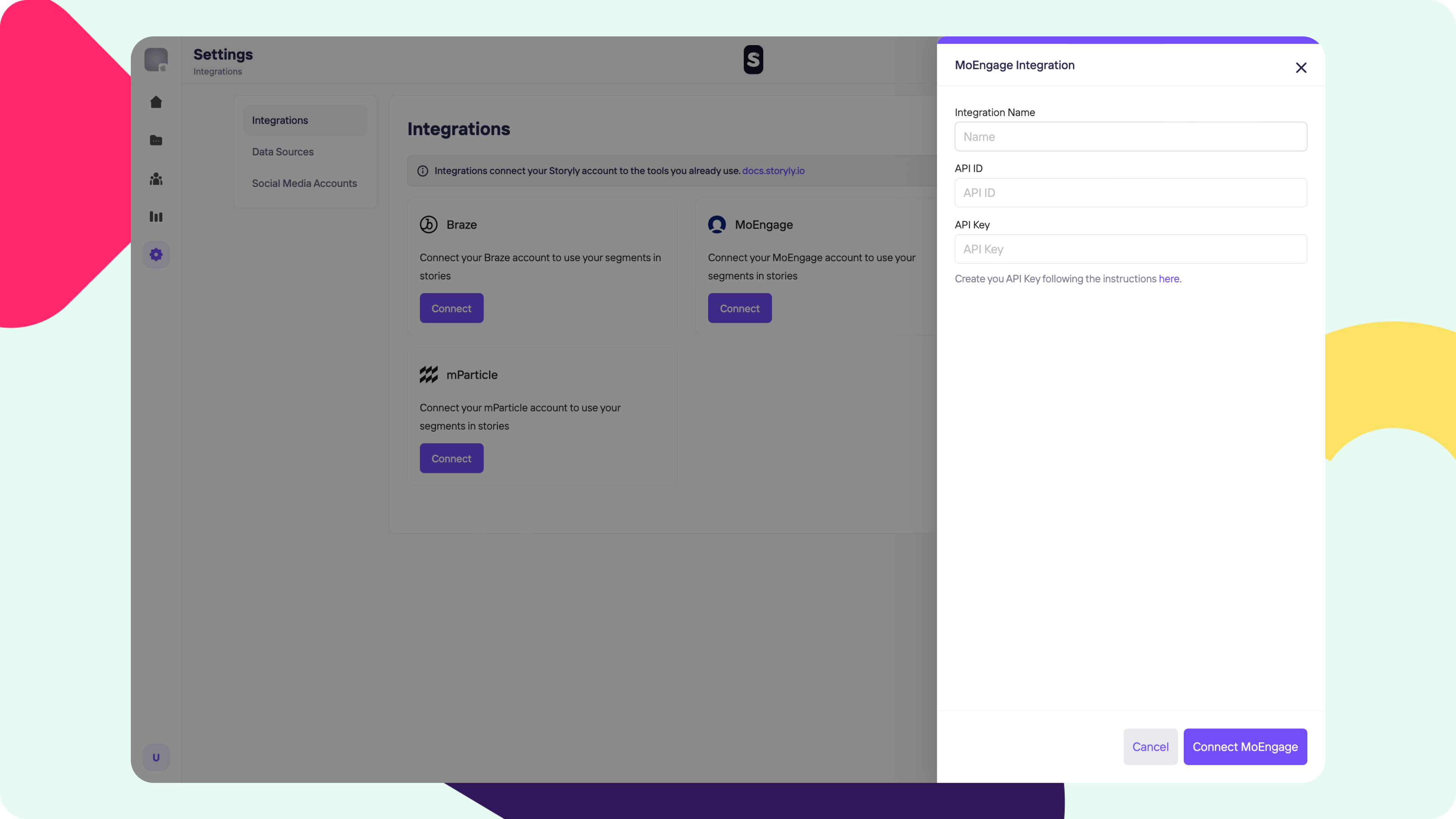The image size is (1456, 819).
Task: Open the analytics bars icon
Action: tap(156, 217)
